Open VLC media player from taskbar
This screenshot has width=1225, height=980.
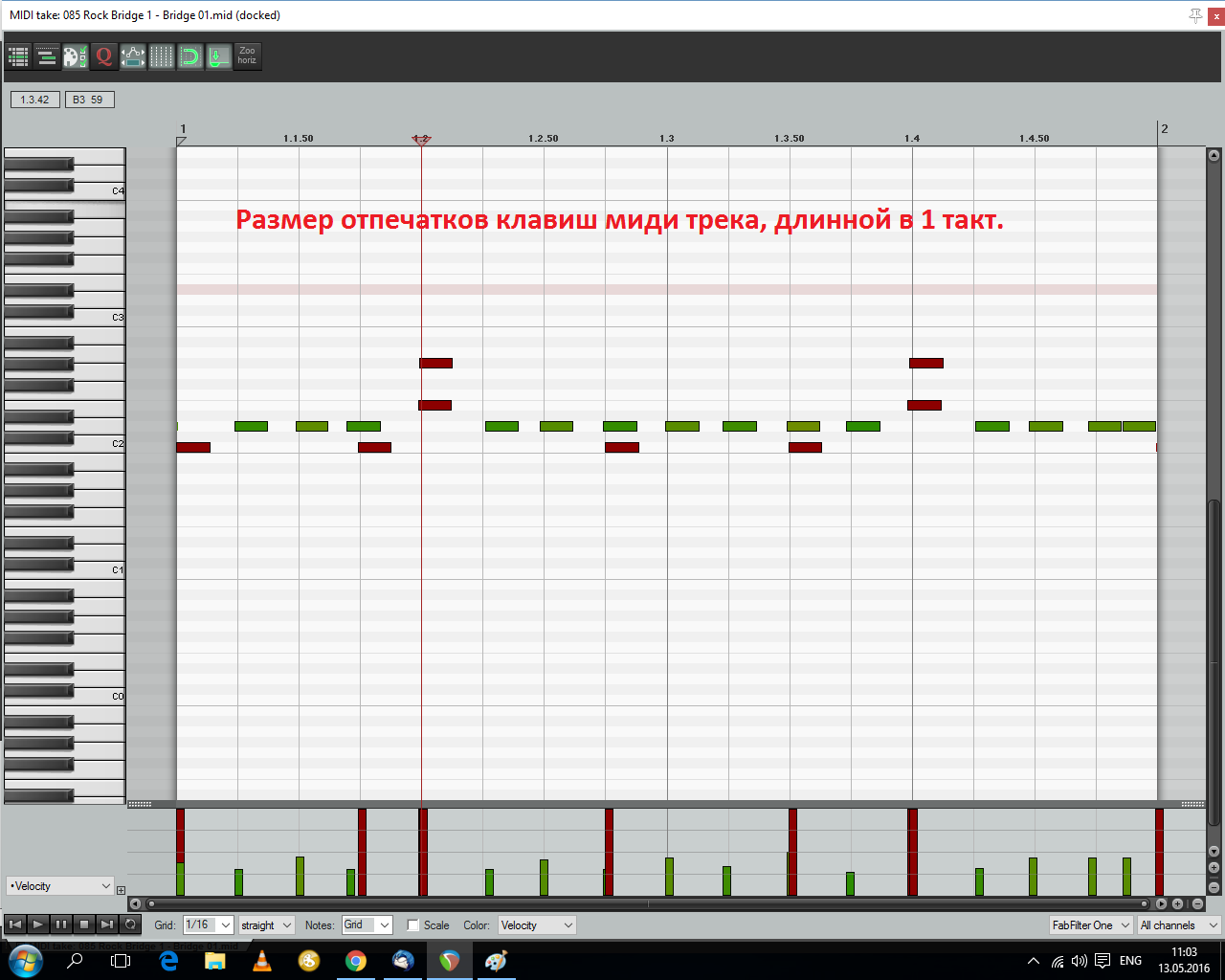[x=261, y=961]
